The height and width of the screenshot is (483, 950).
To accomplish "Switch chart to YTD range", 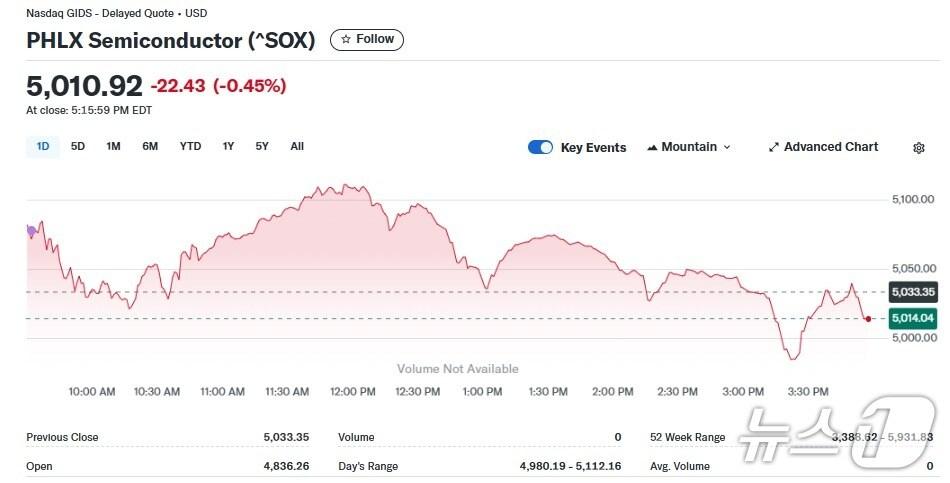I will [190, 147].
